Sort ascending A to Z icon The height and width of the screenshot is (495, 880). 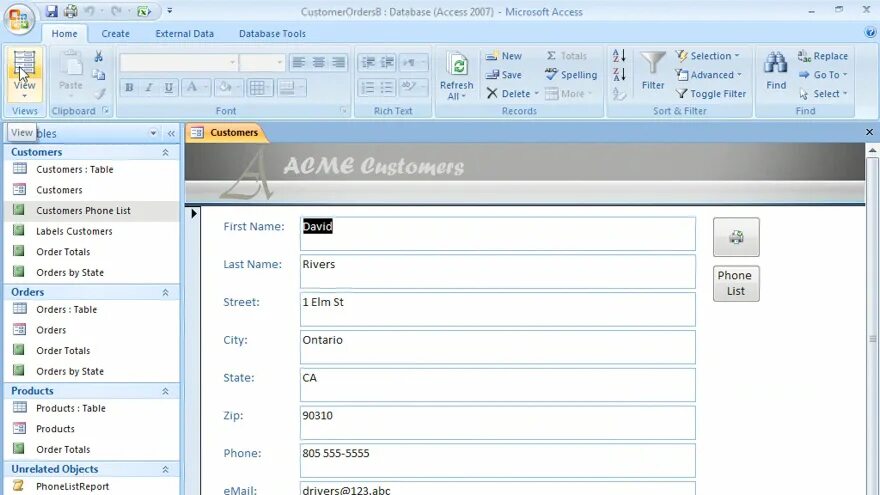tap(619, 56)
